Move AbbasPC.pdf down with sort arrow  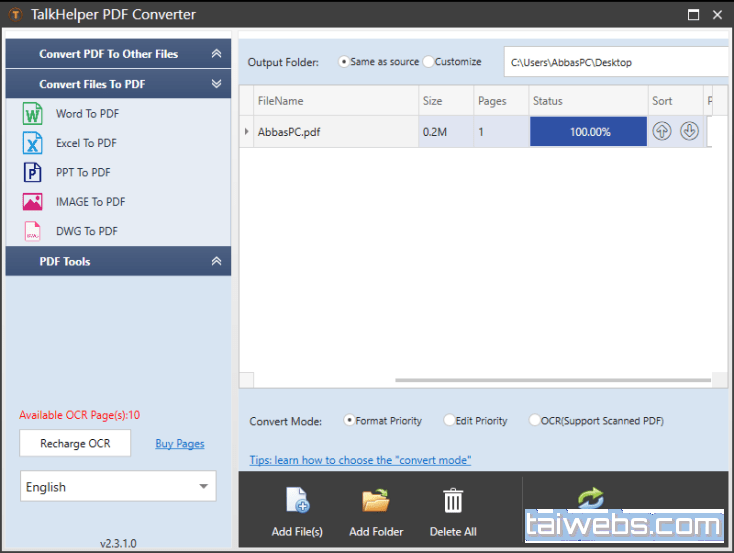[689, 131]
